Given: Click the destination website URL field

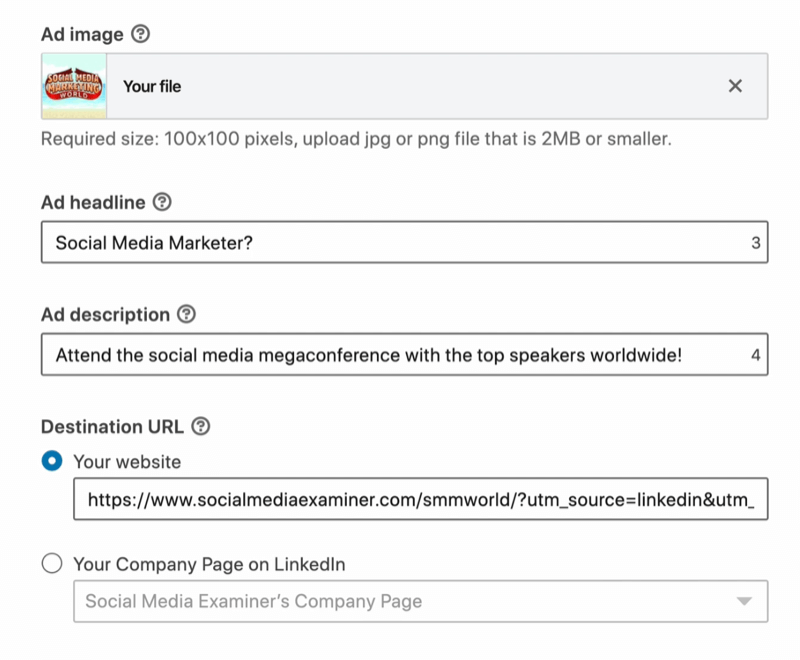Looking at the screenshot, I should click(420, 500).
